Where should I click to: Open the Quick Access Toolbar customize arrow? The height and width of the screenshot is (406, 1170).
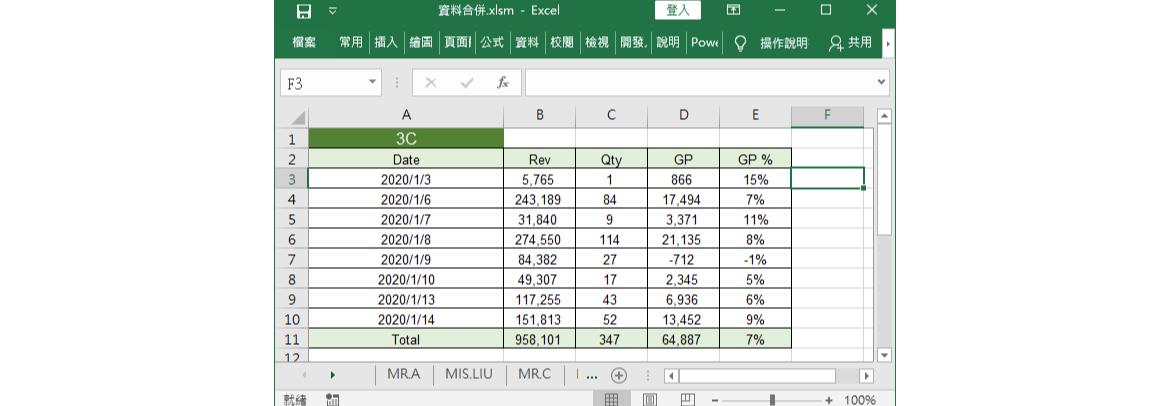click(333, 10)
